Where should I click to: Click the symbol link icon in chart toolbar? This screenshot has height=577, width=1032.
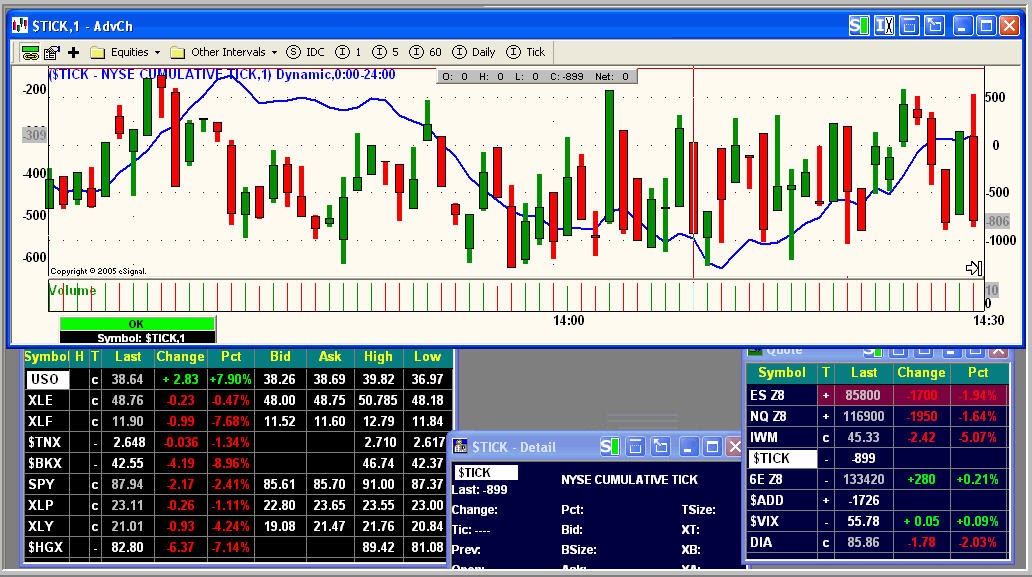pos(30,53)
